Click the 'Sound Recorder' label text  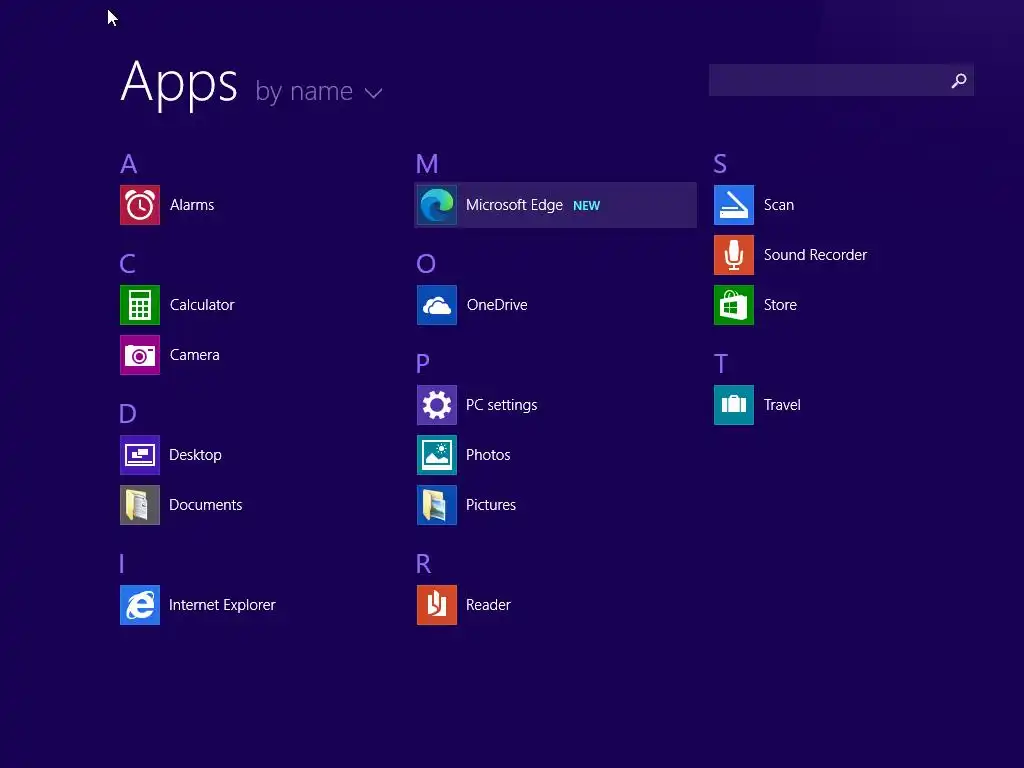click(x=816, y=255)
